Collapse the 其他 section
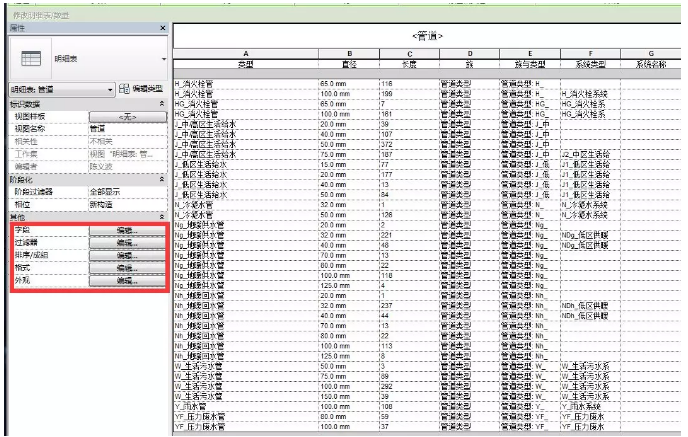 (162, 217)
